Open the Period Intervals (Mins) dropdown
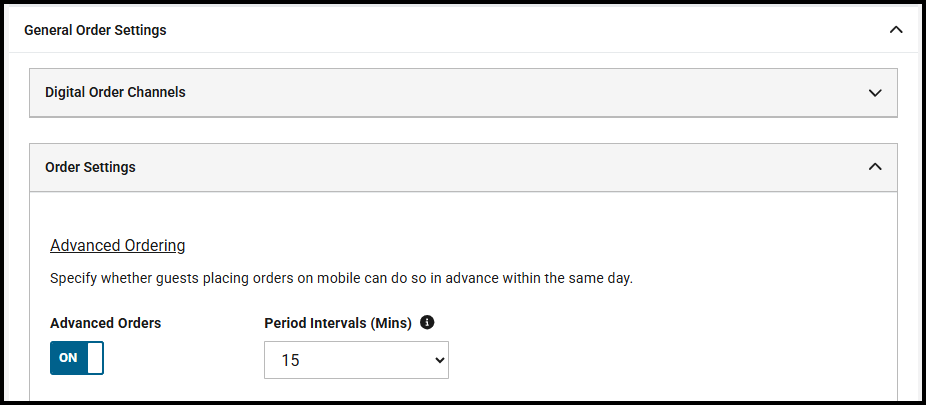Image resolution: width=926 pixels, height=405 pixels. 356,361
